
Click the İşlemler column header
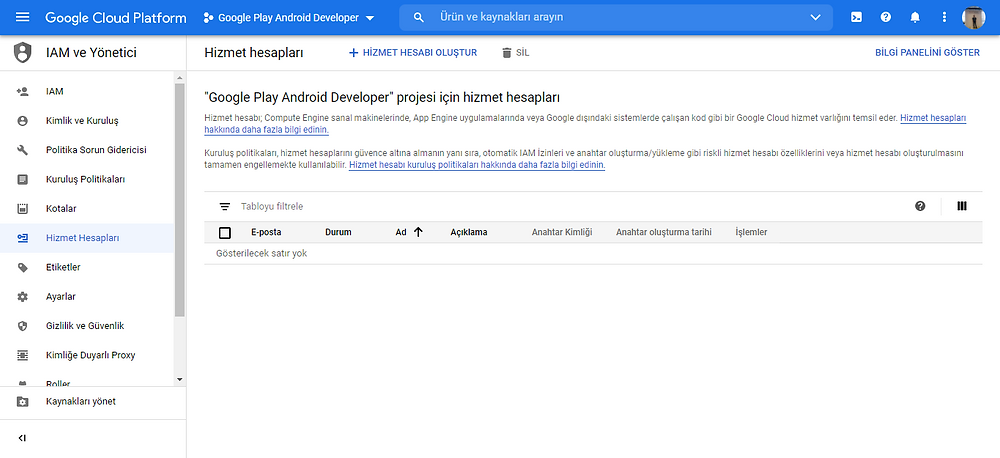tap(751, 232)
